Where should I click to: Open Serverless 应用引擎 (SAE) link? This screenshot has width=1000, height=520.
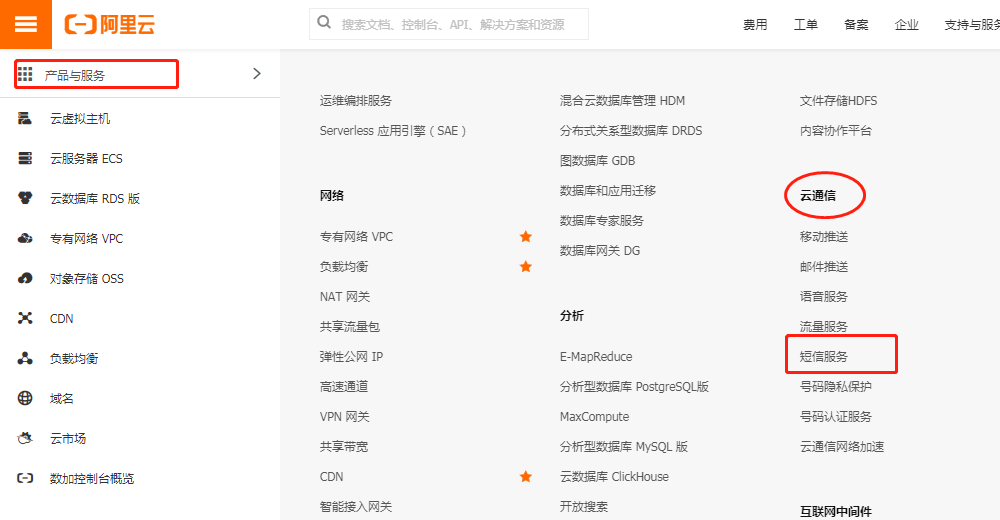393,131
